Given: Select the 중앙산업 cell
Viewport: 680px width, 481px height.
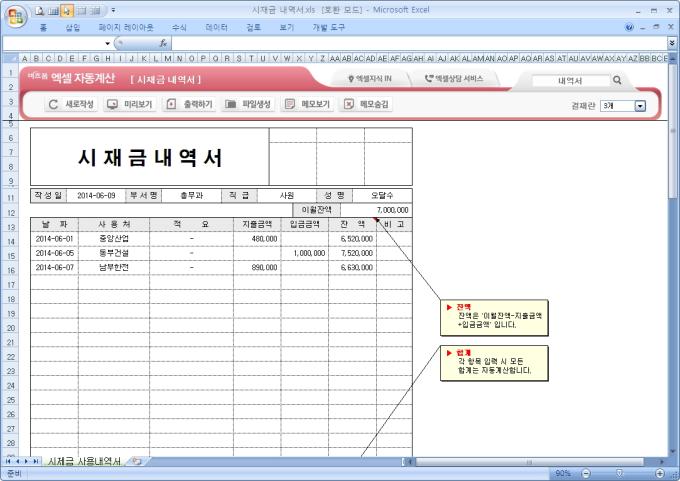Looking at the screenshot, I should (x=114, y=239).
